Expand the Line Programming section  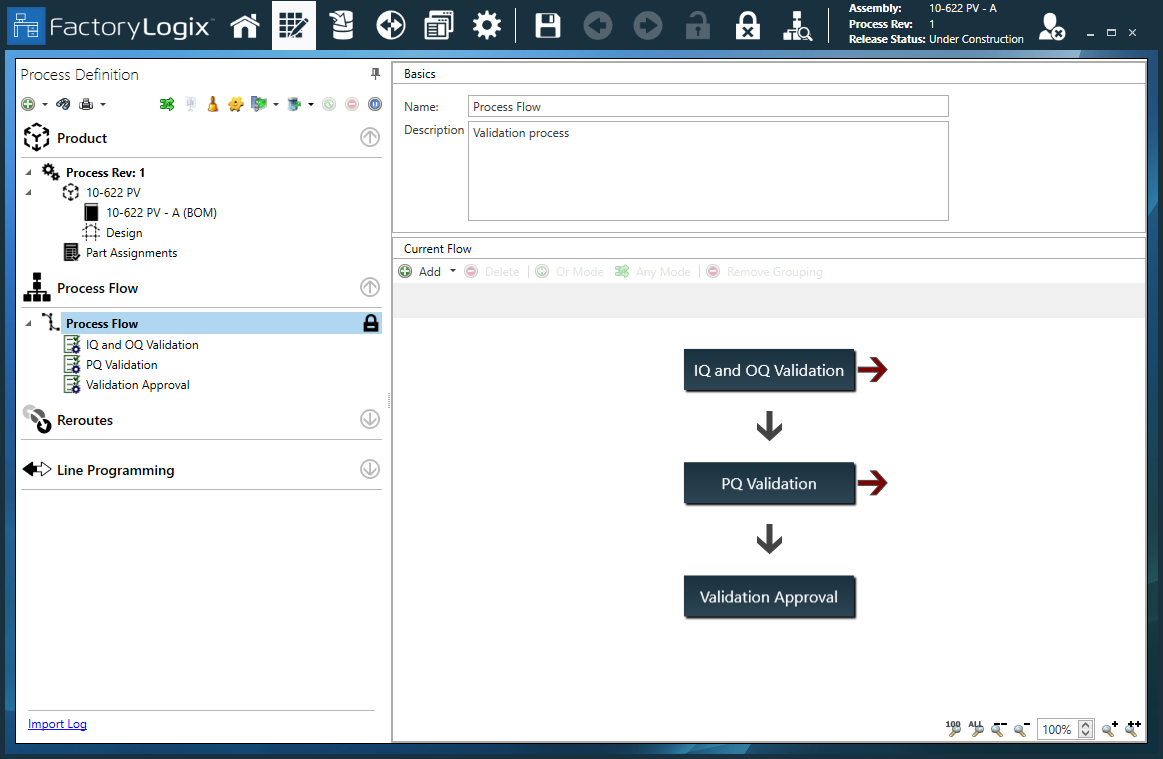point(369,468)
